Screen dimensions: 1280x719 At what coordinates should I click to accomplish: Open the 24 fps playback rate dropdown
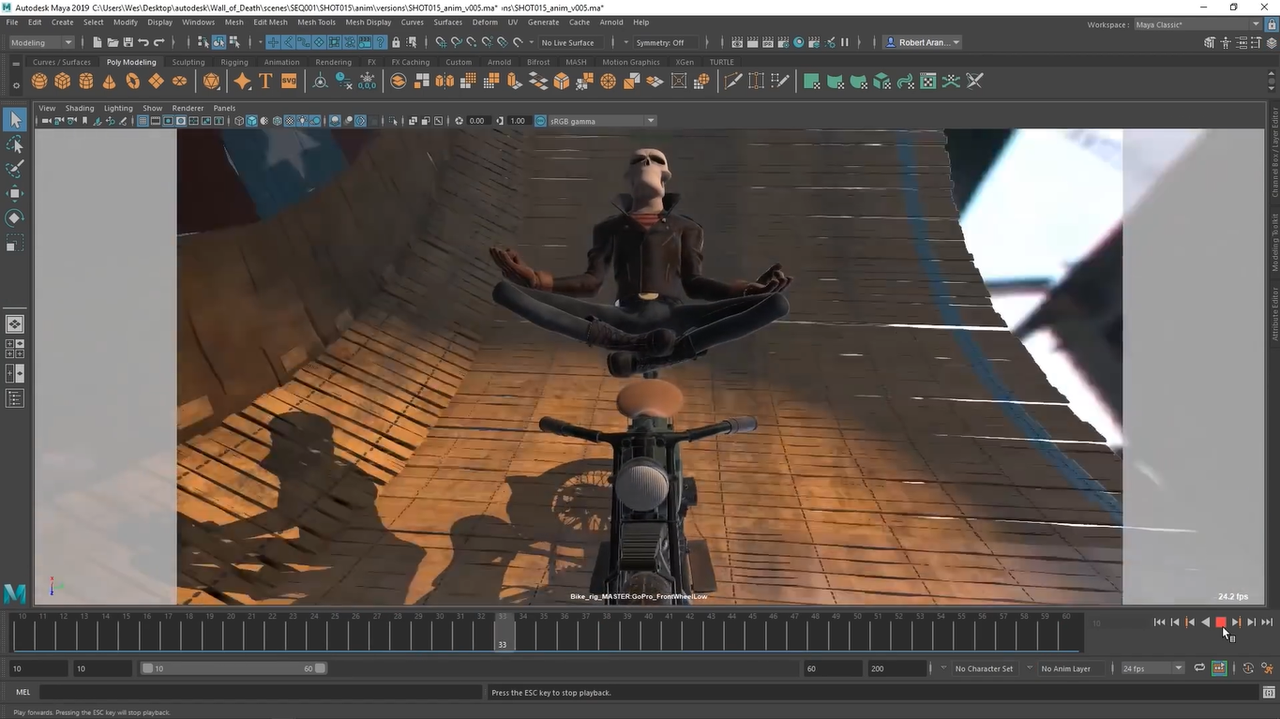pos(1152,668)
